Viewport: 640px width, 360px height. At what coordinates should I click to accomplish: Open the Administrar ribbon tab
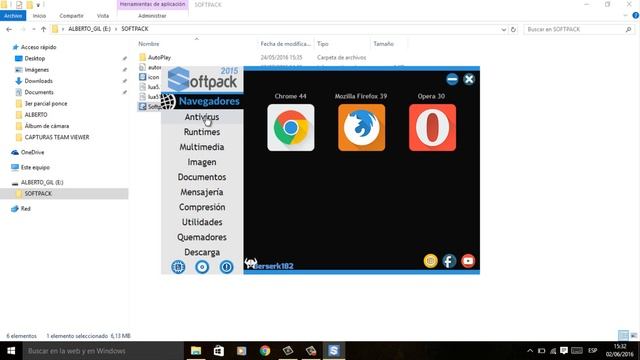[152, 16]
